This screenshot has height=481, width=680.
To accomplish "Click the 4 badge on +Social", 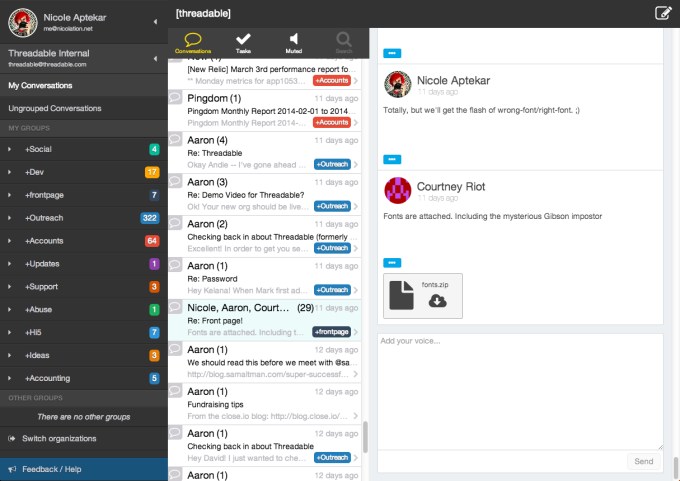I will [x=154, y=149].
